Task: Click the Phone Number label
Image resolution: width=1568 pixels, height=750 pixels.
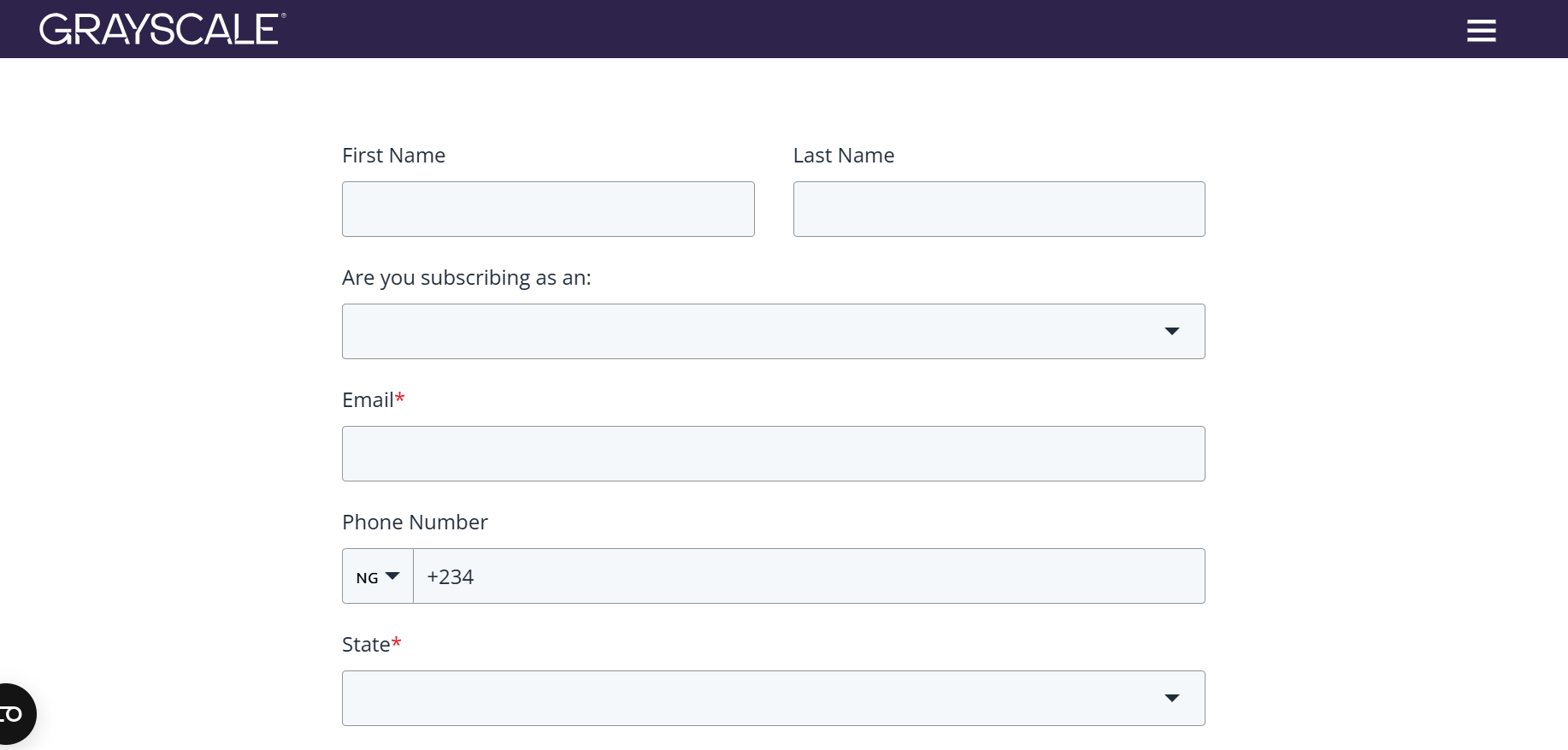Action: point(415,523)
